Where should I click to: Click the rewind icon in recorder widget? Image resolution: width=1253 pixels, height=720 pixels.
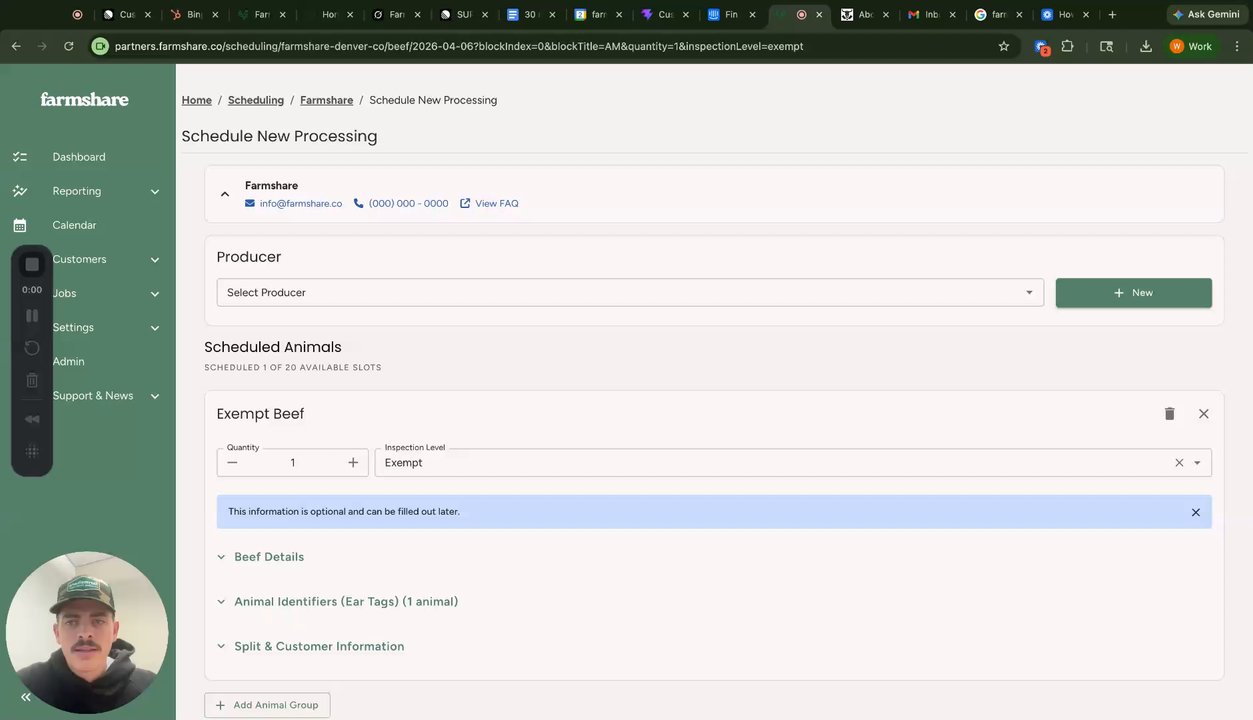[x=32, y=419]
